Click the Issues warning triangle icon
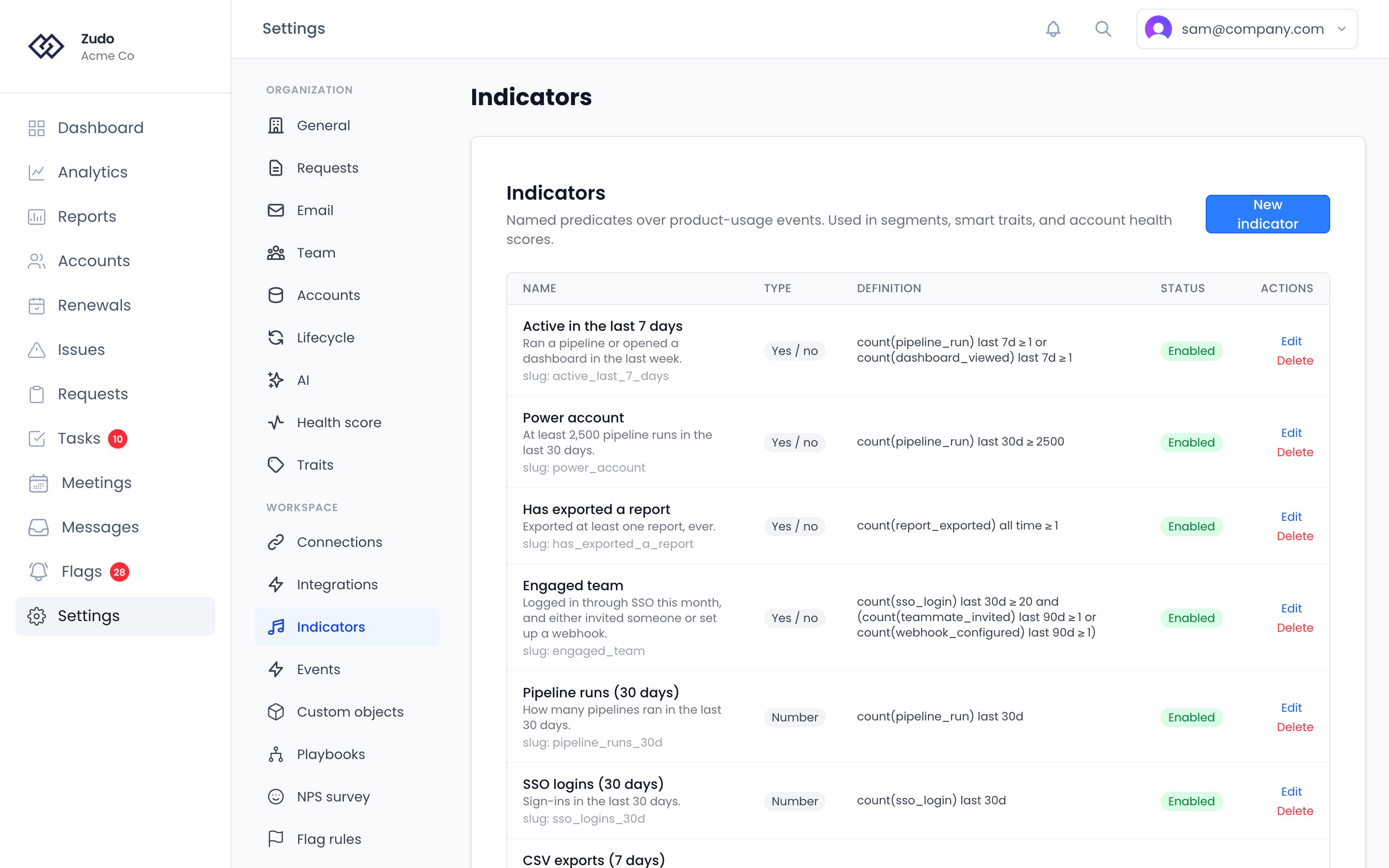1389x868 pixels. [x=37, y=350]
